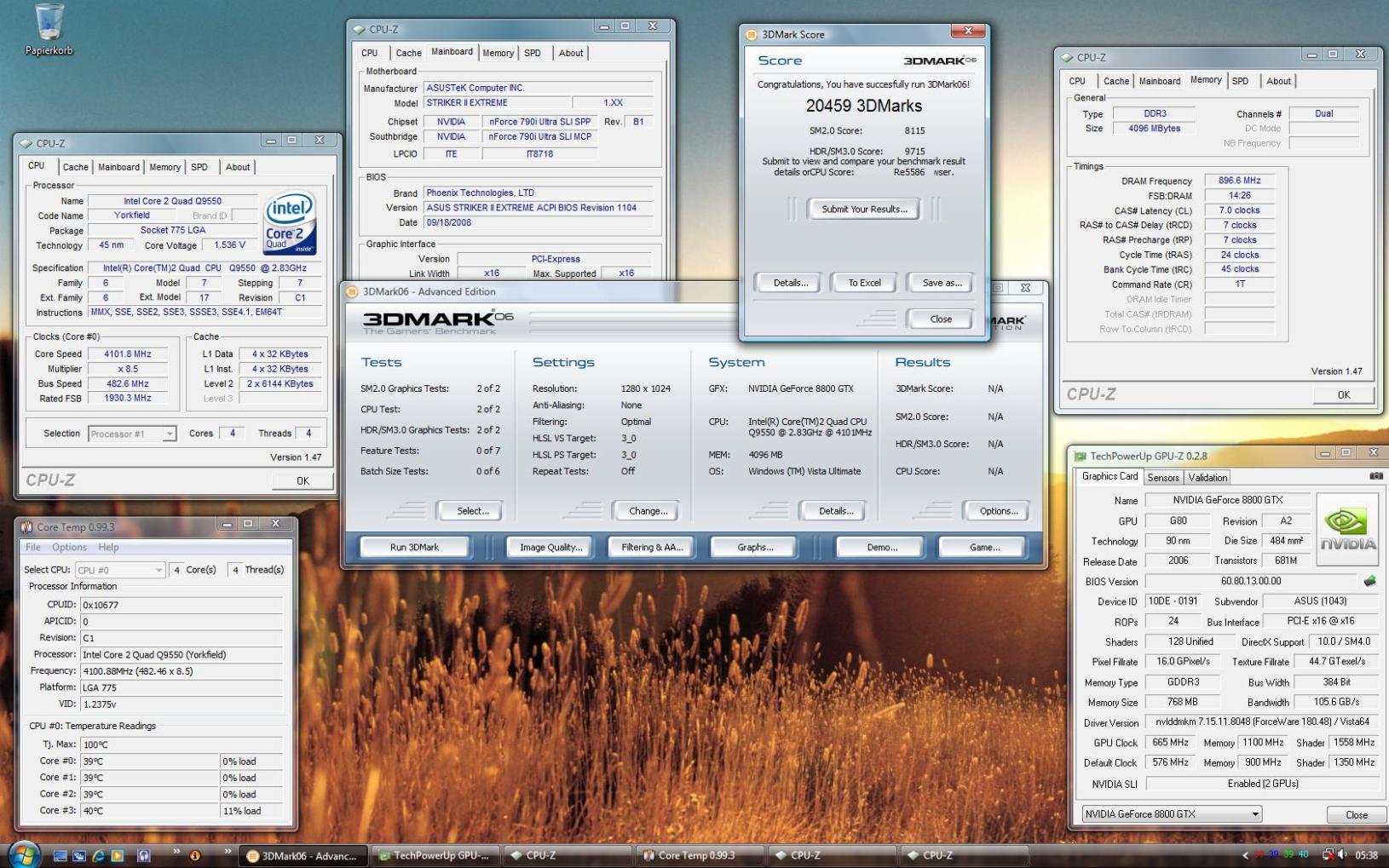Click the NVIDIA logo in GPU-Z

coord(1347,529)
